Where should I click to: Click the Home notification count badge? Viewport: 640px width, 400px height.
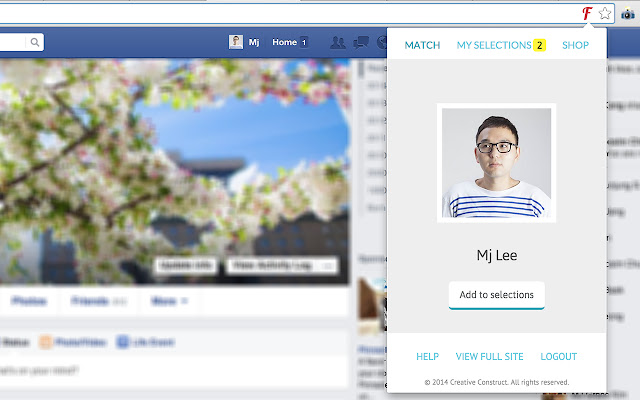(x=304, y=42)
